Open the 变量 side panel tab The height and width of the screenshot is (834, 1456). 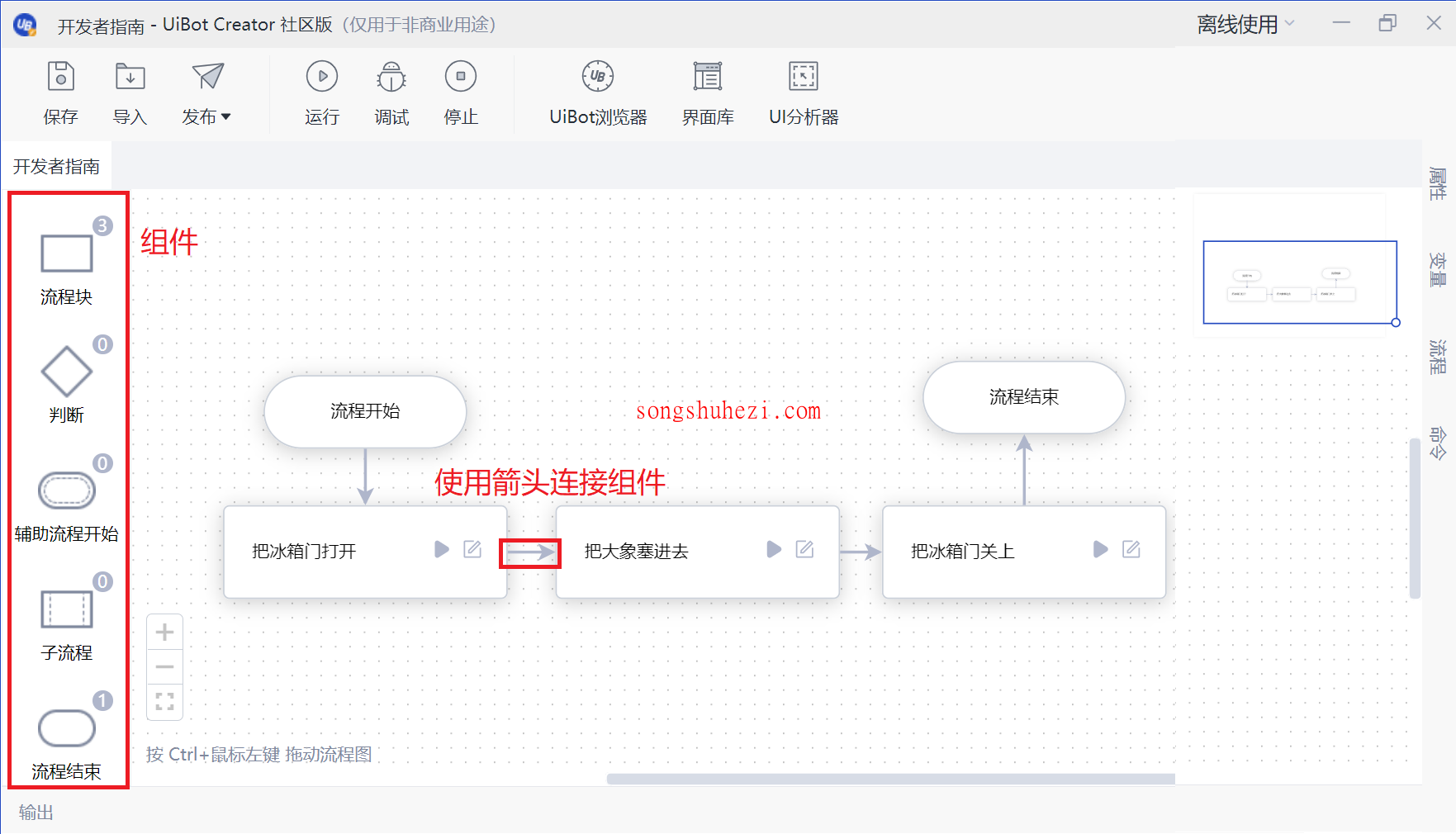1438,269
